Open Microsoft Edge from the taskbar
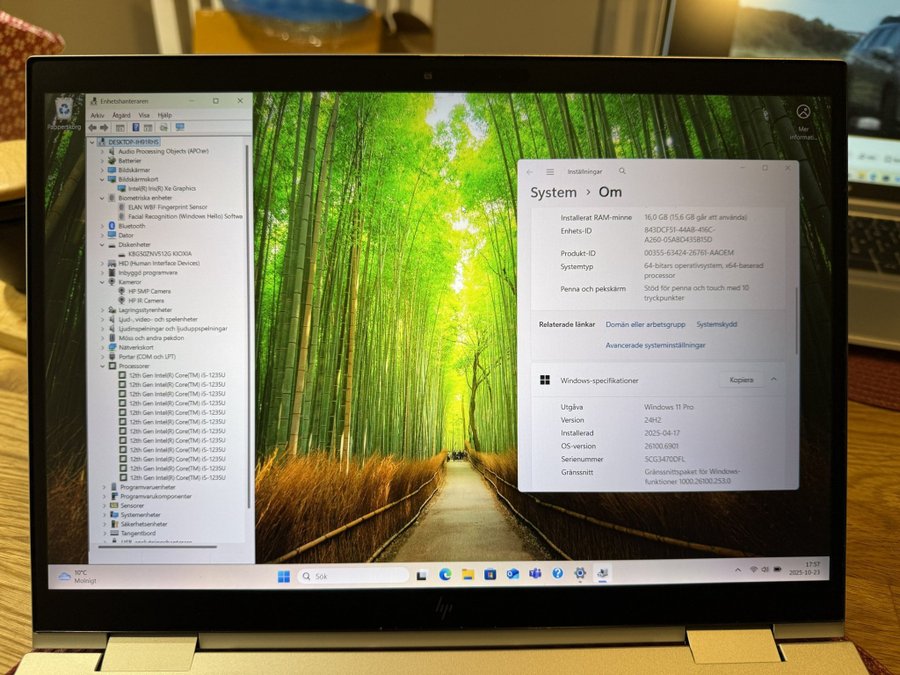Screen dimensions: 900x675 445,574
